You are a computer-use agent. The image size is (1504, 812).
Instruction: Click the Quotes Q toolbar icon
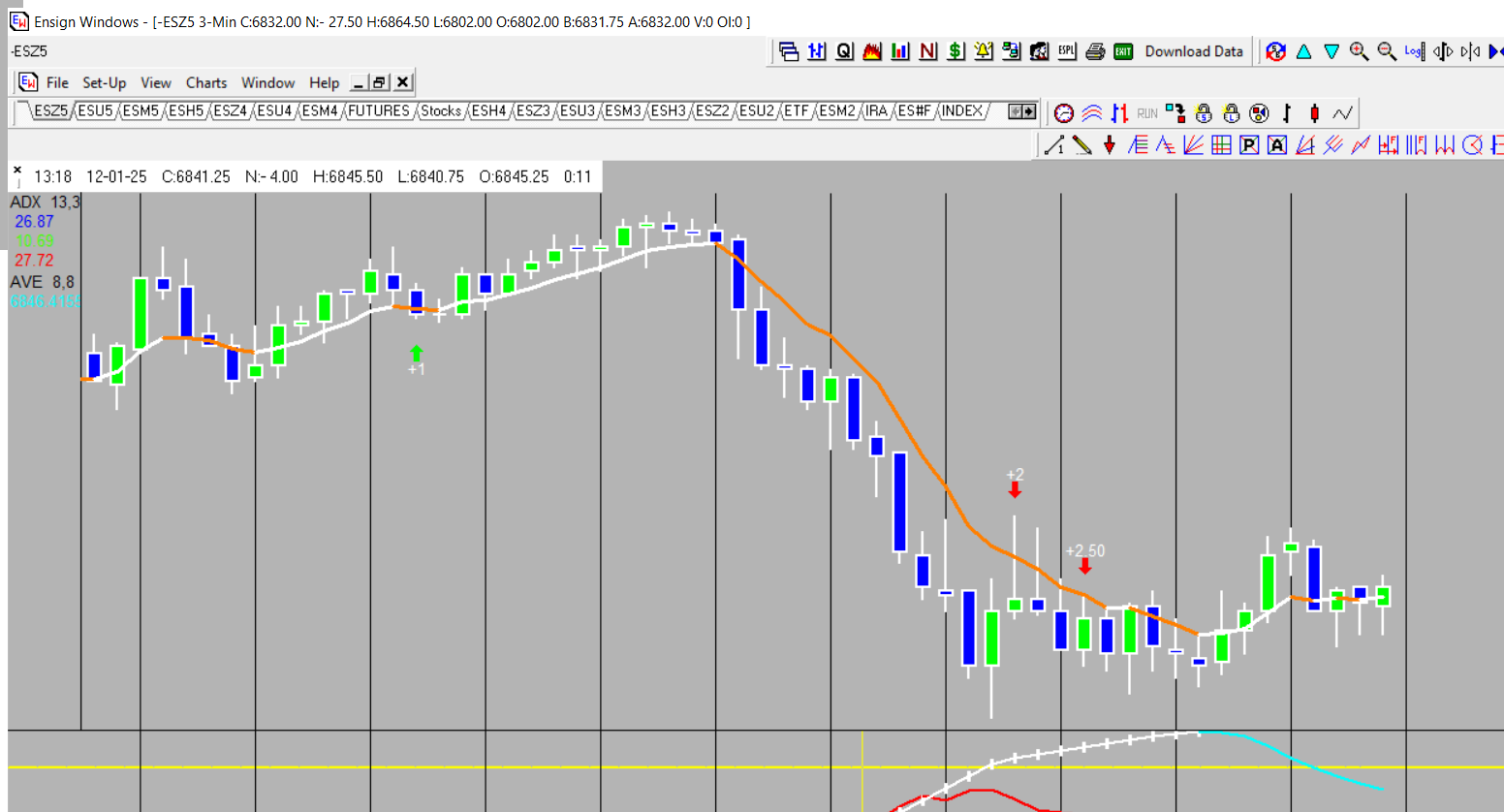844,51
